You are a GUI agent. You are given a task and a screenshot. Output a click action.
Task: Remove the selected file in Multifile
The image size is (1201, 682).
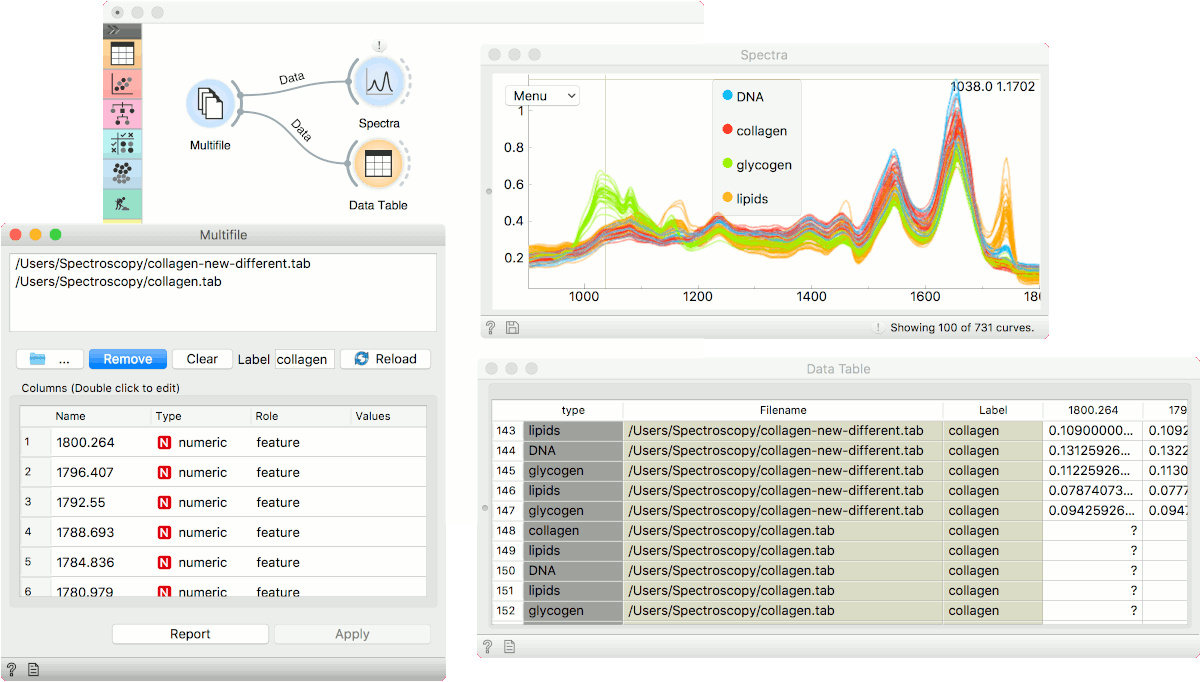tap(127, 358)
